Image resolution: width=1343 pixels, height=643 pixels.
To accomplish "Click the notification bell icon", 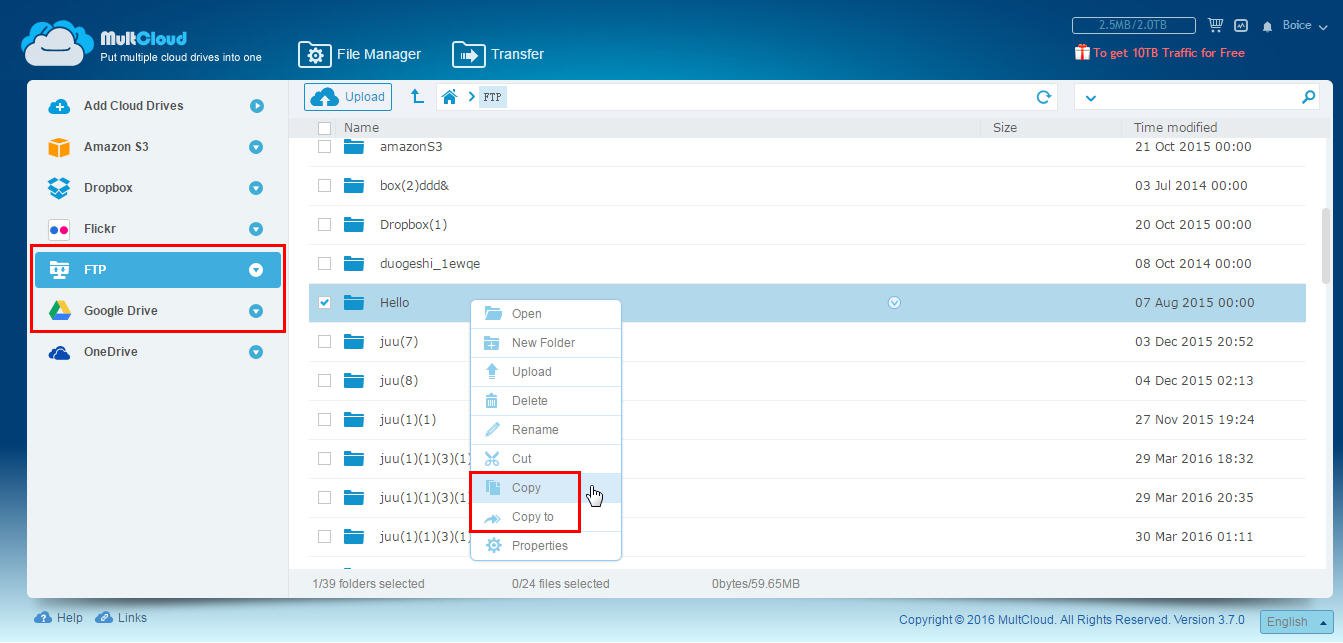I will [1267, 26].
